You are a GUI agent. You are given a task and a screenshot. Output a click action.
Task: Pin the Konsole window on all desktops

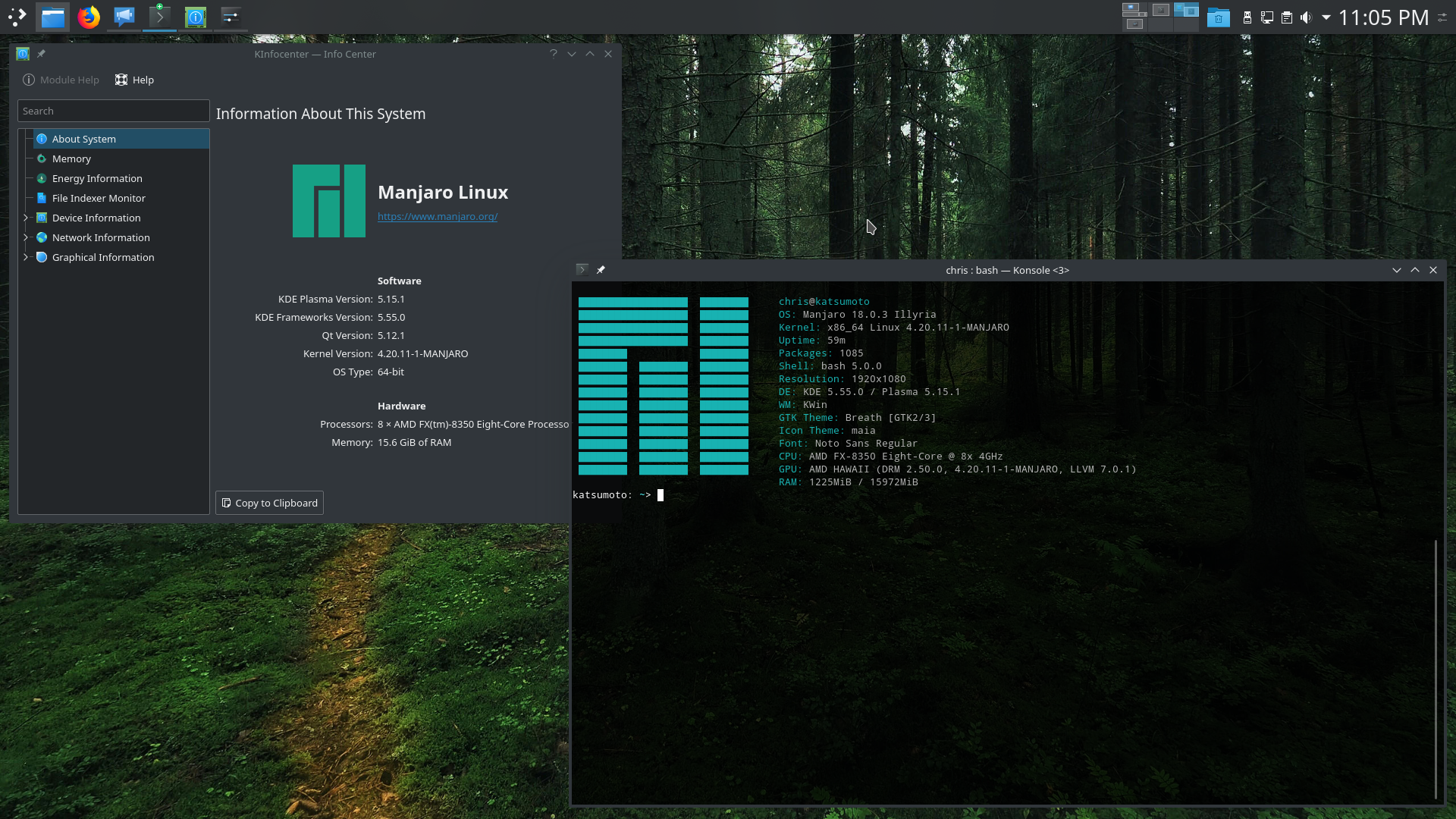coord(601,270)
